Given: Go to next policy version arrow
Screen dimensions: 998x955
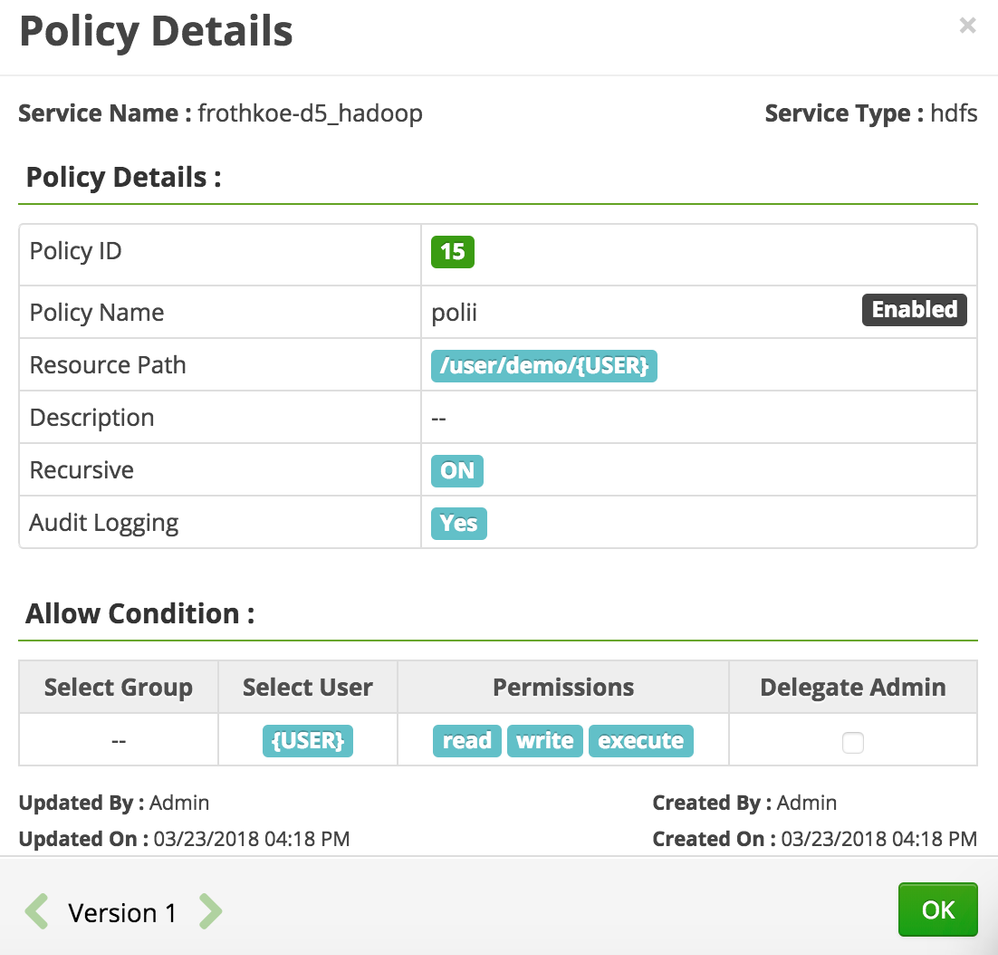Looking at the screenshot, I should 210,911.
